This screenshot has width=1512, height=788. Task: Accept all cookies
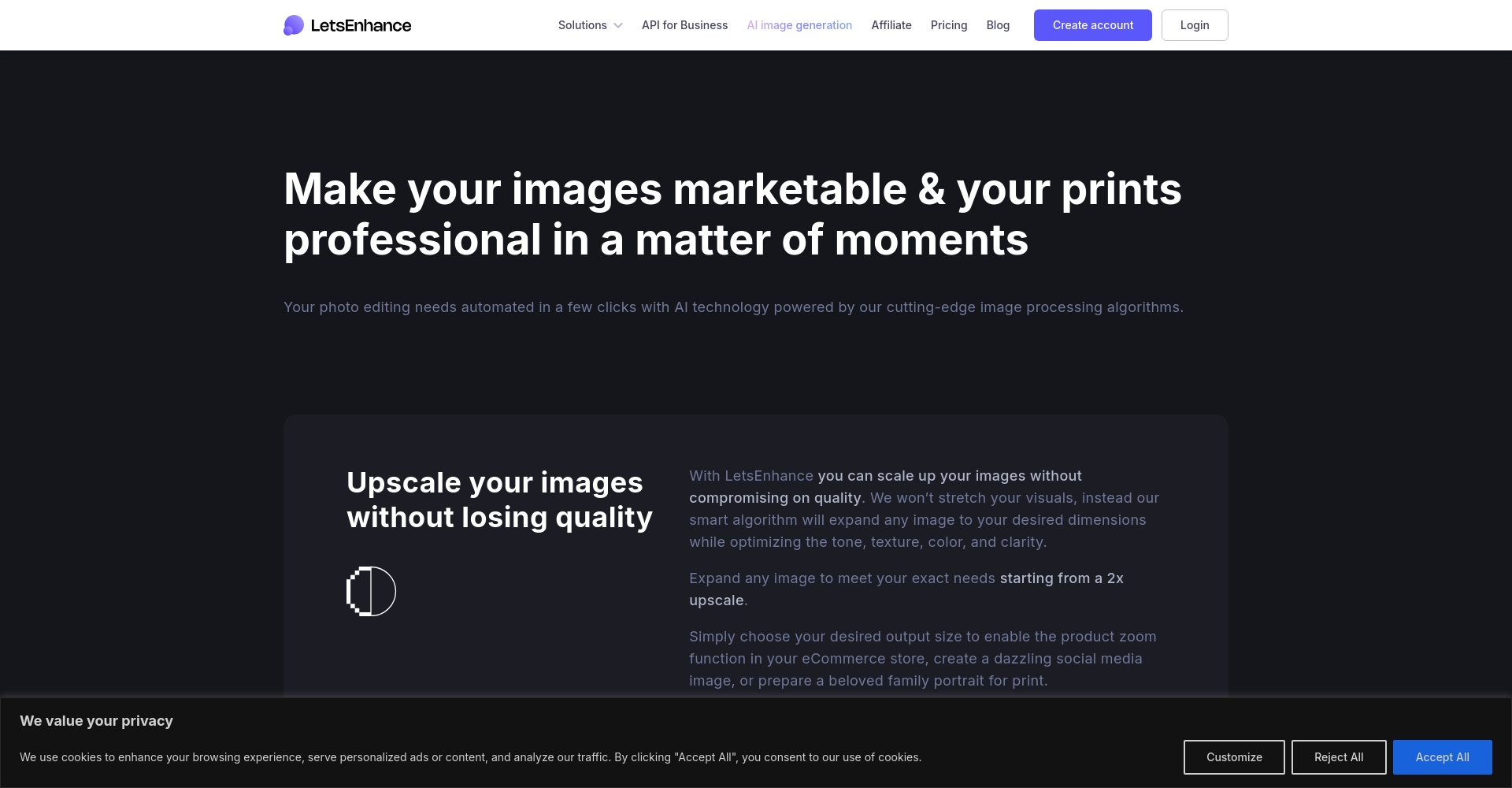tap(1443, 757)
